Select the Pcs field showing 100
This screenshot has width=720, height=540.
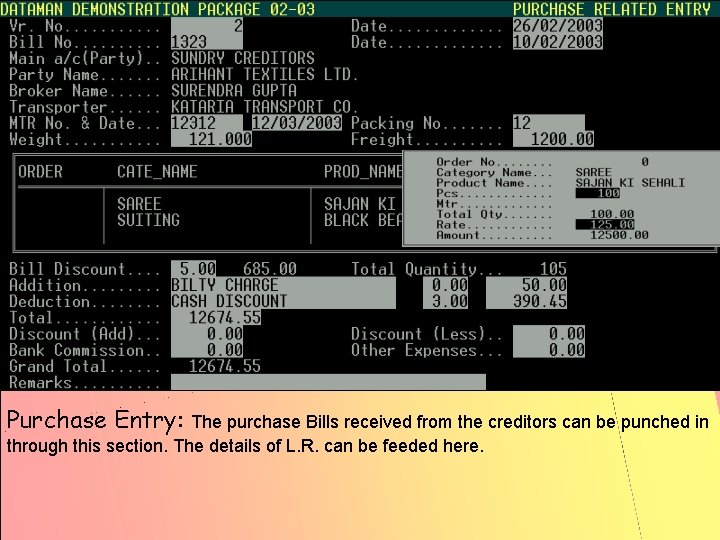(x=597, y=193)
